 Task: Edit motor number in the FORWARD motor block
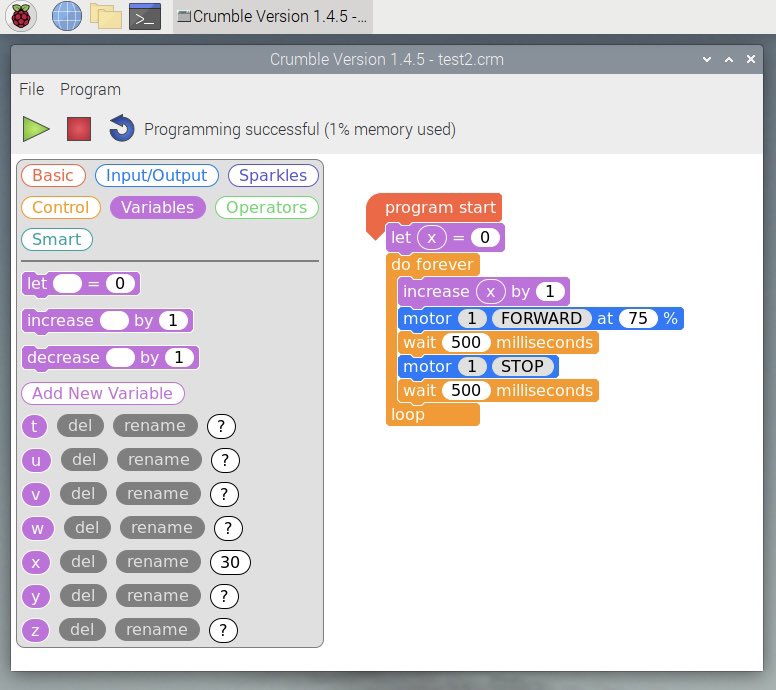point(472,318)
